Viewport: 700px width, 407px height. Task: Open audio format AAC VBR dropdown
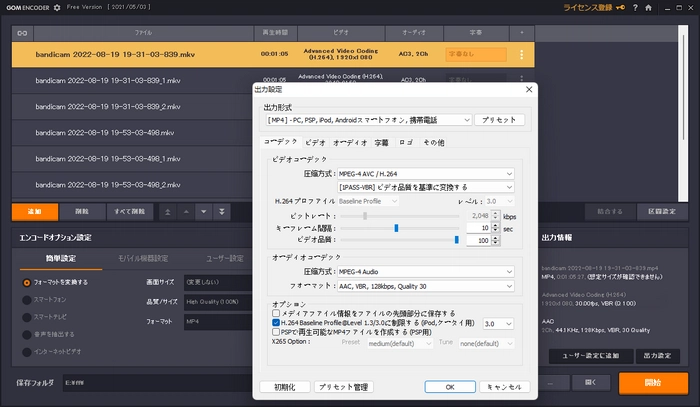pos(509,284)
